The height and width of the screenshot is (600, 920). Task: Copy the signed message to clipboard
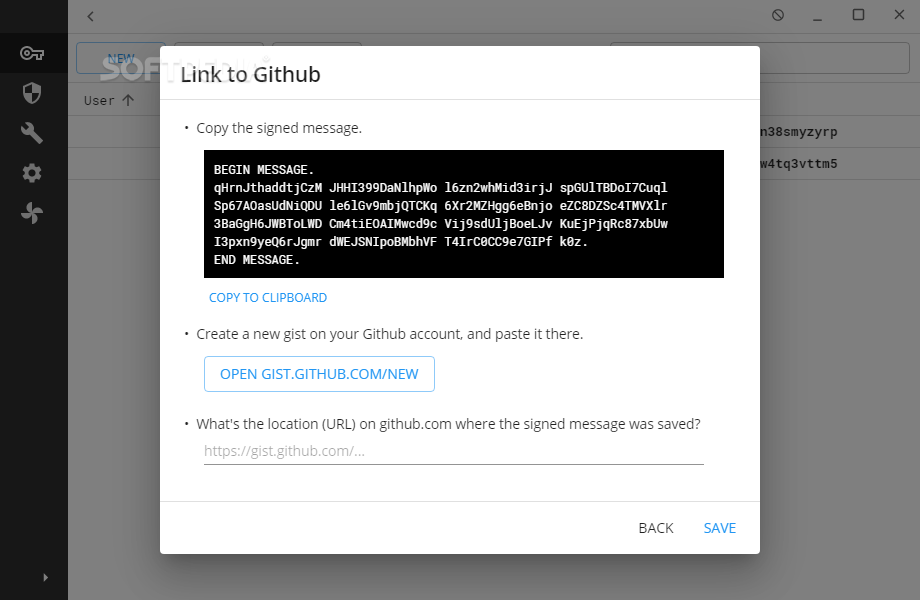tap(268, 298)
